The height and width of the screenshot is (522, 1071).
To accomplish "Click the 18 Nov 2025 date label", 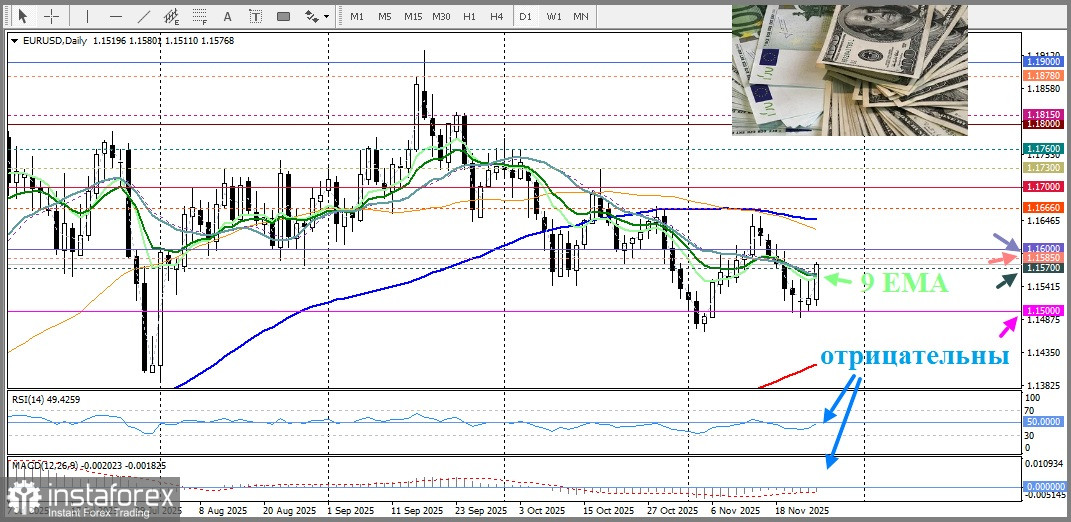I will pyautogui.click(x=803, y=510).
